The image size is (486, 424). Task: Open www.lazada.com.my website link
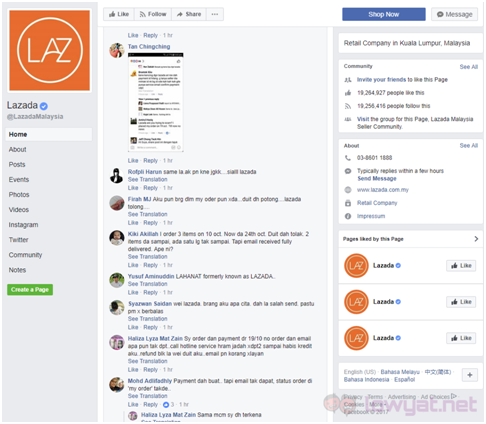coord(383,190)
